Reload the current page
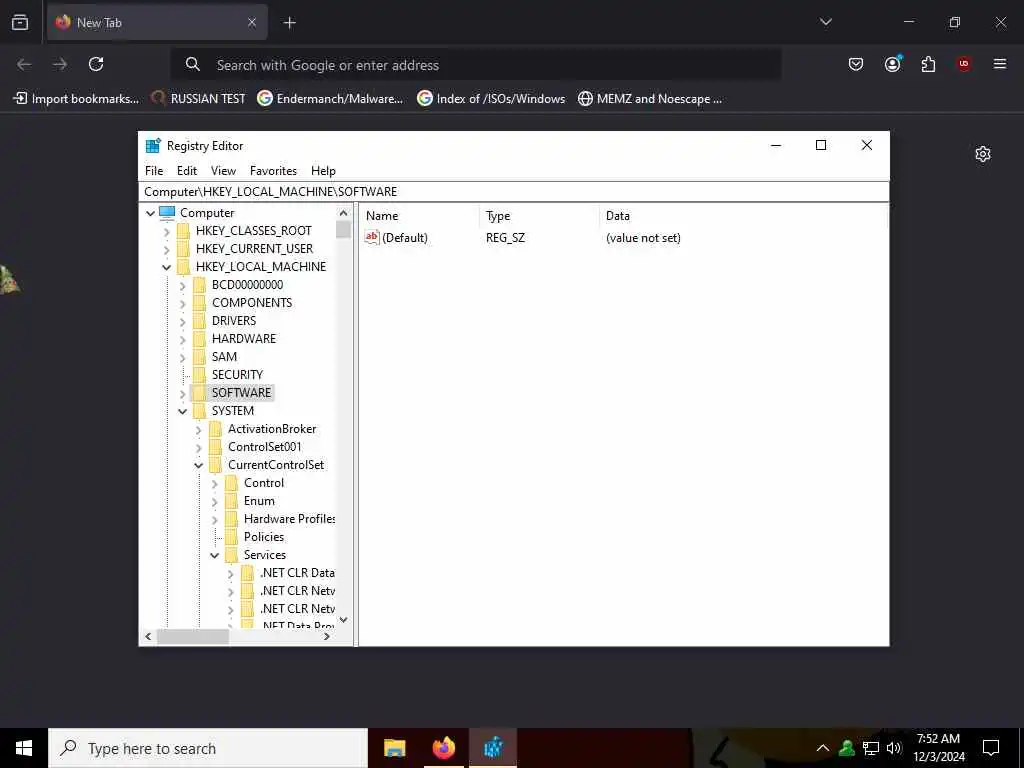 pos(96,64)
